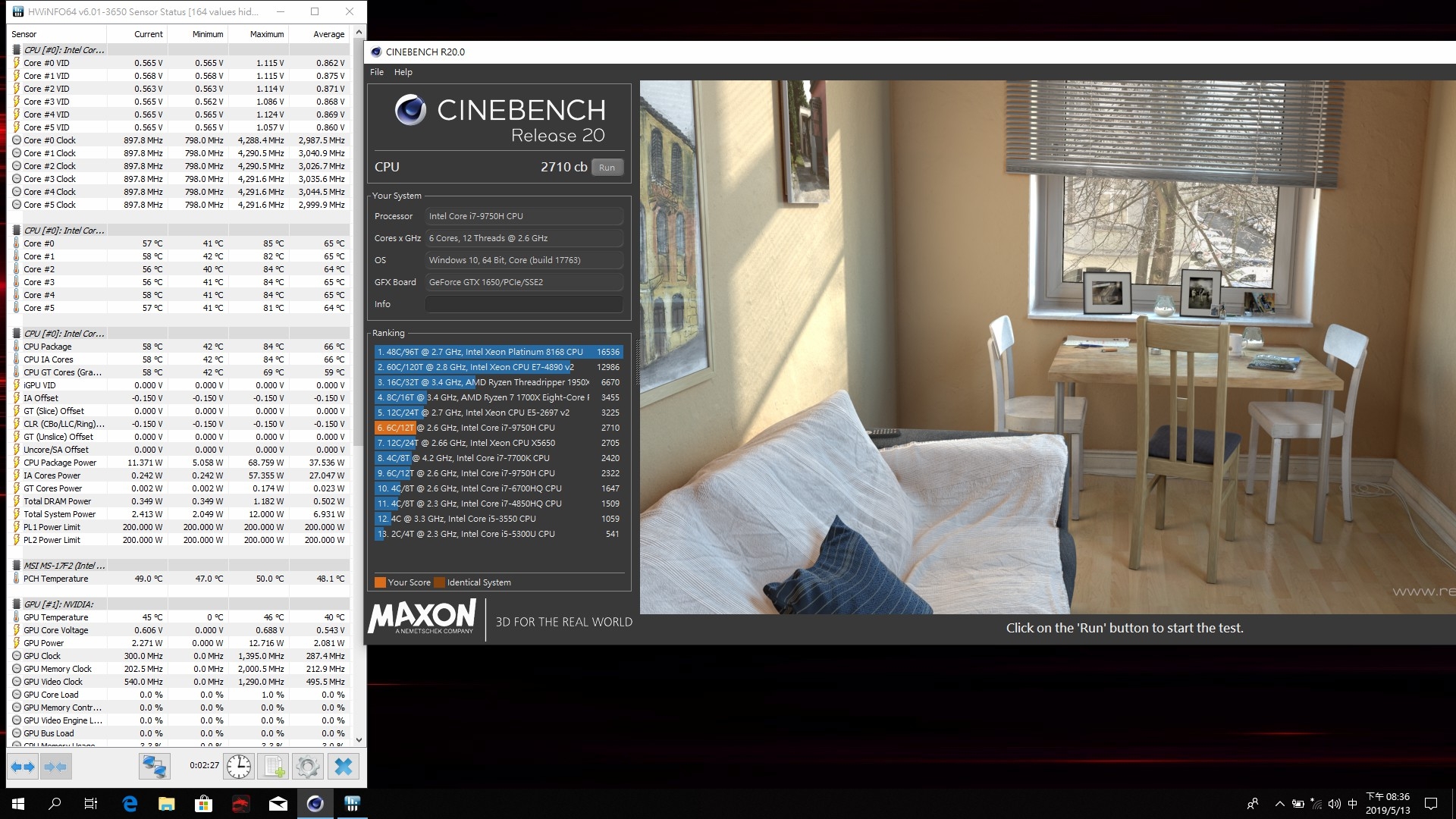Open the Wi-Fi network tray icon
The image size is (1456, 819).
point(1316,804)
